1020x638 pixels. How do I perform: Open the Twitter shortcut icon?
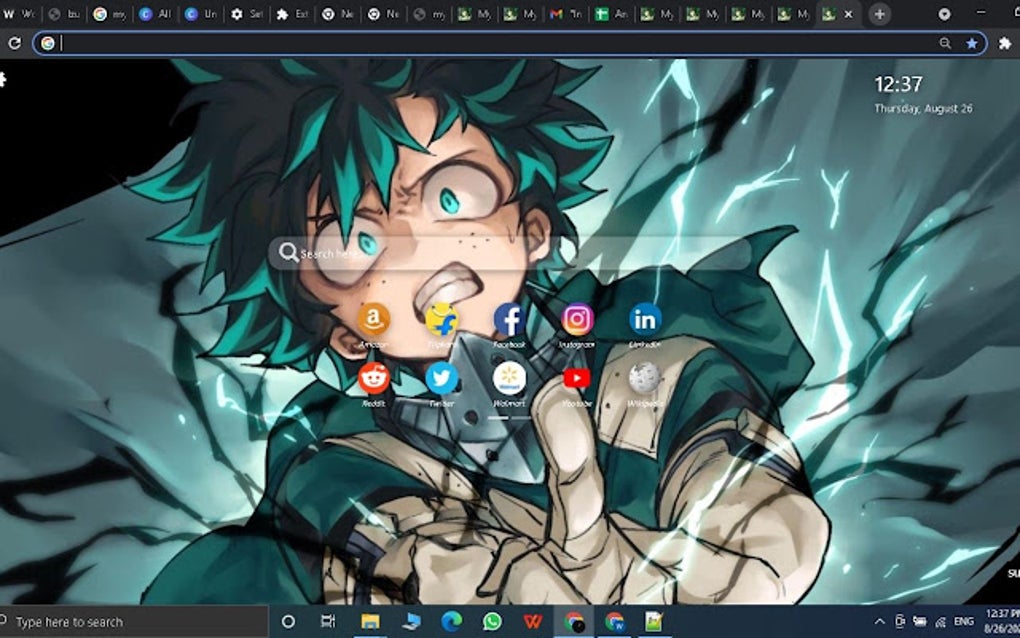[x=442, y=380]
